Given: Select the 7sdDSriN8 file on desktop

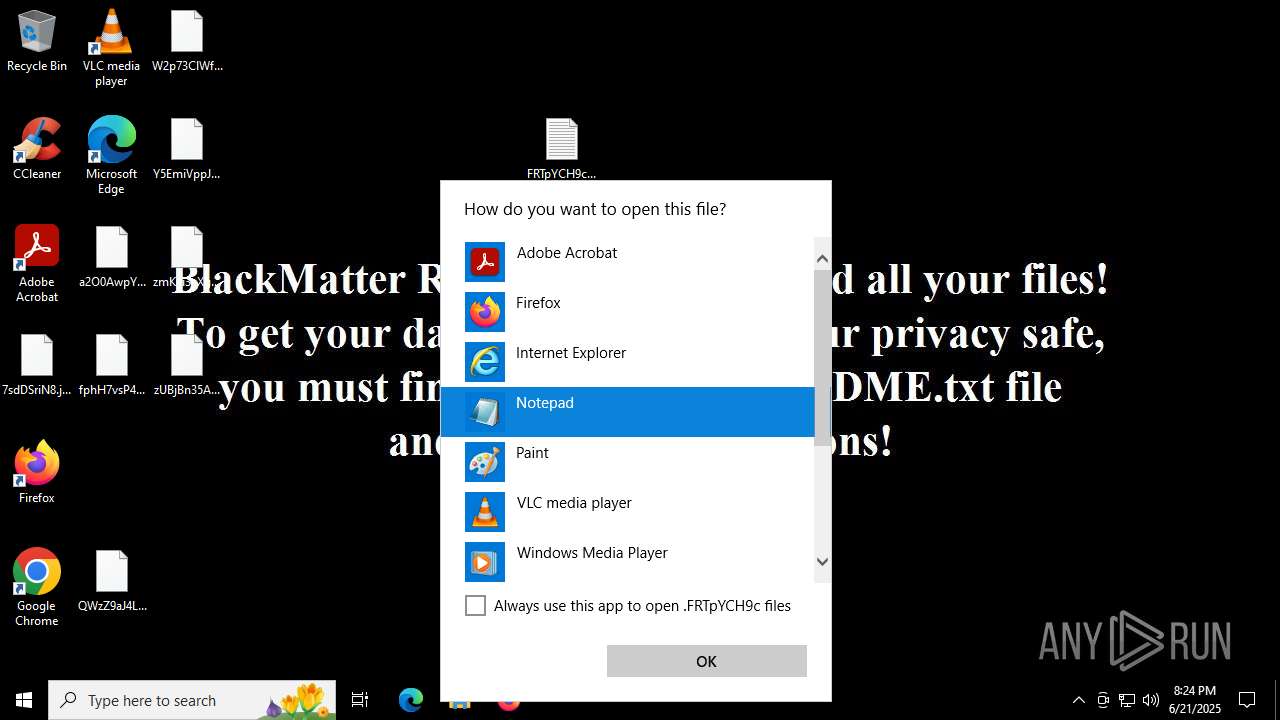Looking at the screenshot, I should (37, 365).
